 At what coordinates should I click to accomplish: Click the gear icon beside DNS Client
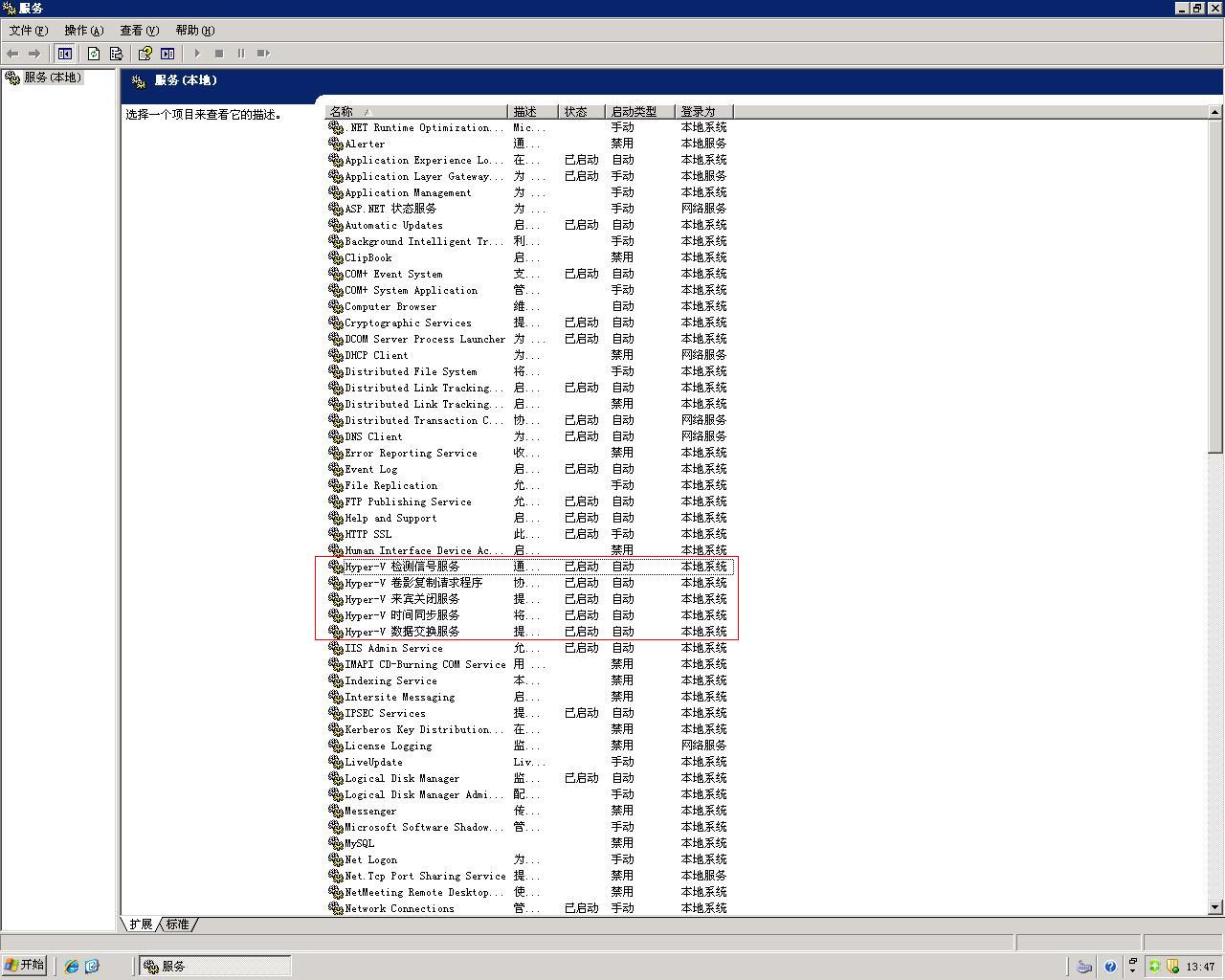[x=336, y=436]
